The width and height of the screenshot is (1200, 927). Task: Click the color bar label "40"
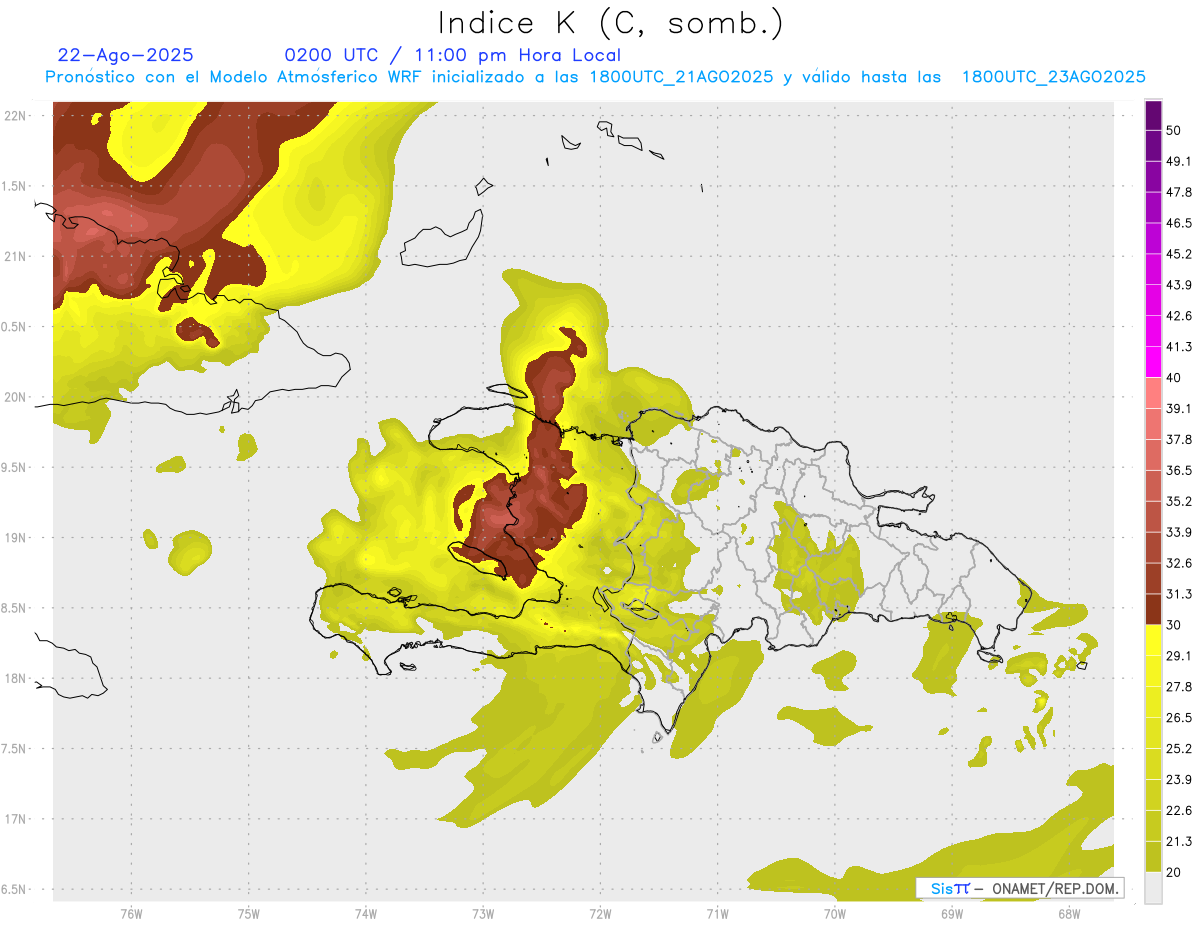coord(1174,378)
